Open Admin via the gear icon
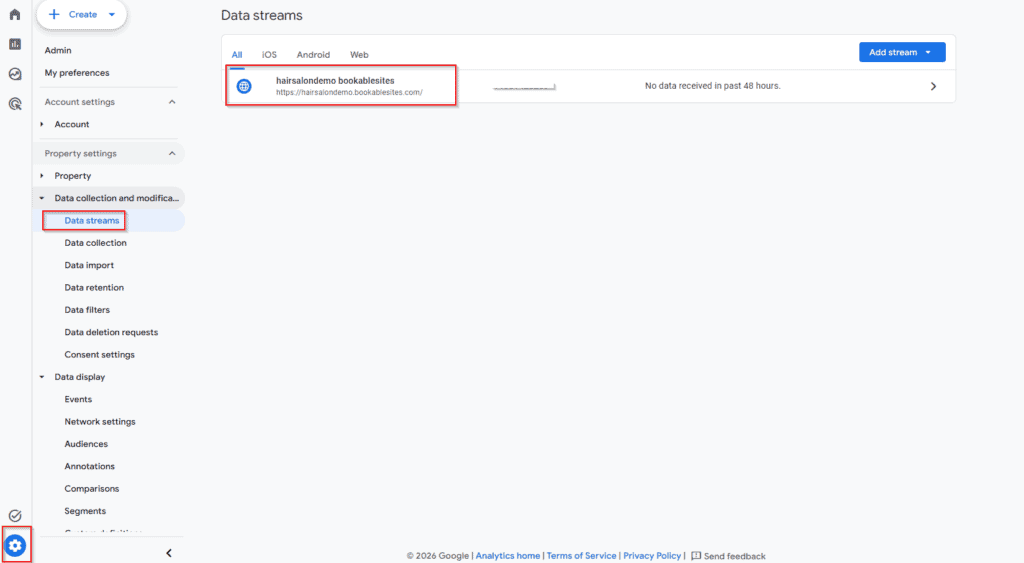Image resolution: width=1024 pixels, height=563 pixels. click(x=16, y=545)
